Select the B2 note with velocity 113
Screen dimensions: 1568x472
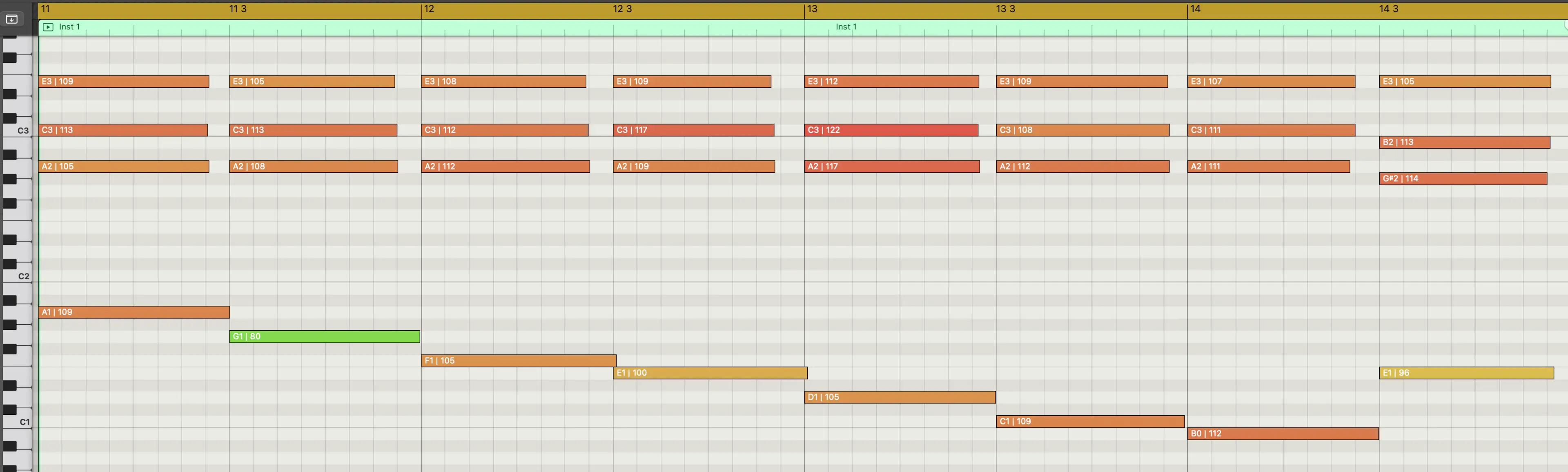point(1464,142)
